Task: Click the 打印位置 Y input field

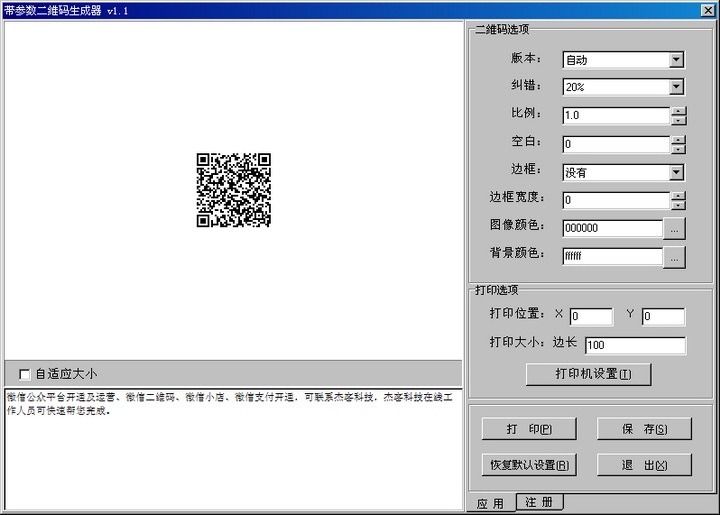Action: coord(663,316)
